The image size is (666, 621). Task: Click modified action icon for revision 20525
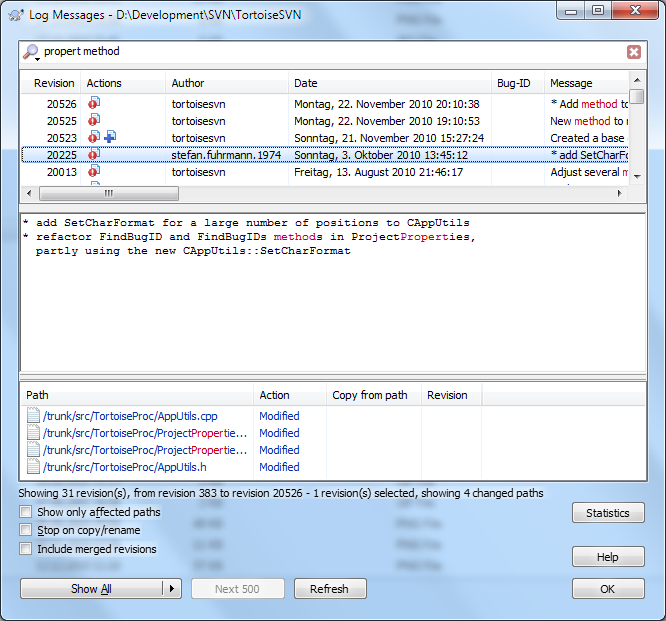click(94, 121)
